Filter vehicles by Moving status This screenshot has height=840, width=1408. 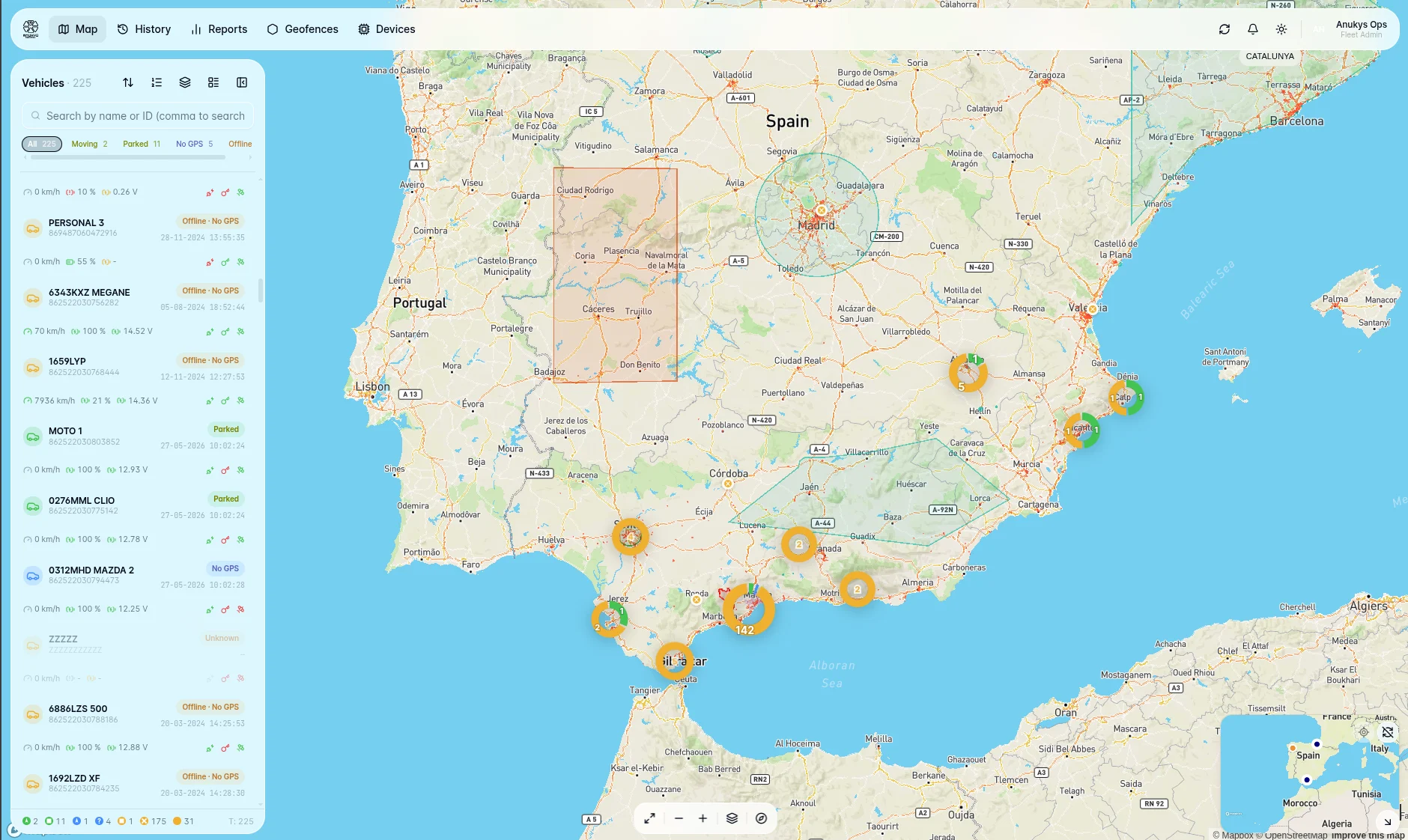click(89, 144)
